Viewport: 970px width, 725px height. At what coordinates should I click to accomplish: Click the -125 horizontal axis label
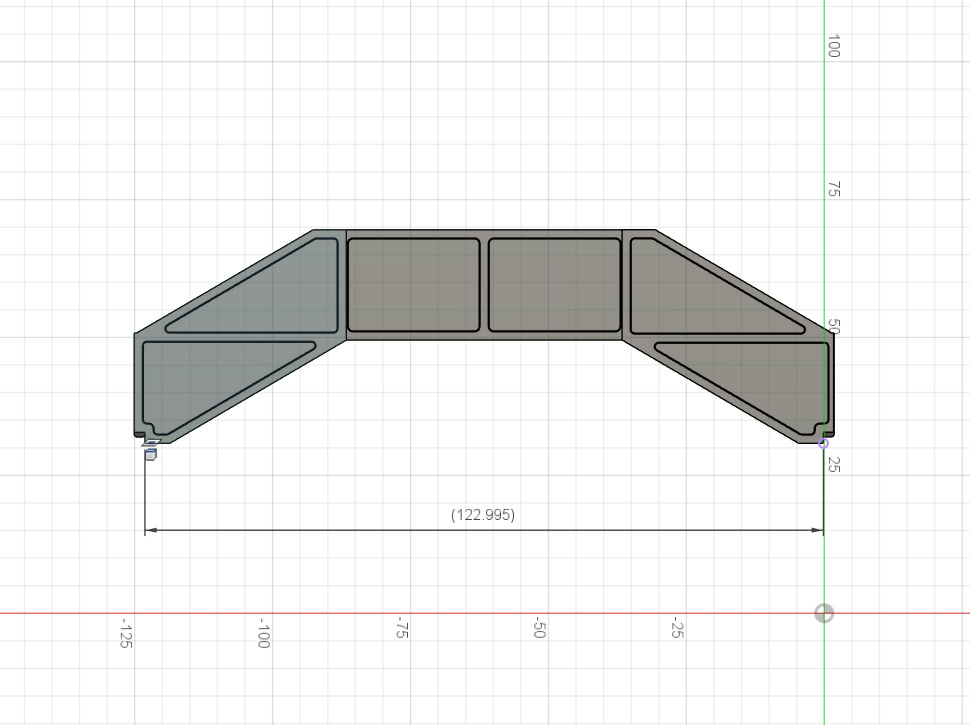[126, 632]
